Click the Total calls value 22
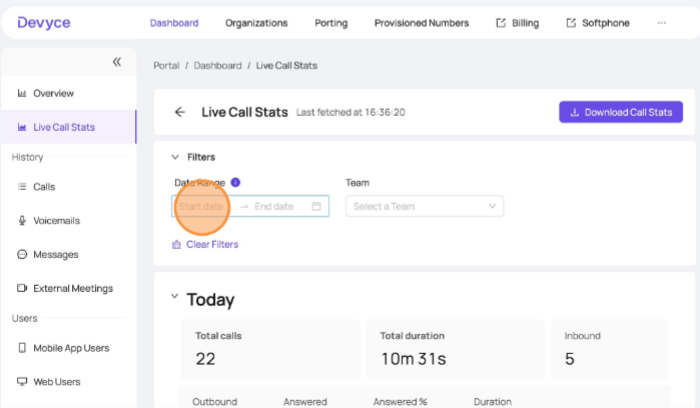 205,359
